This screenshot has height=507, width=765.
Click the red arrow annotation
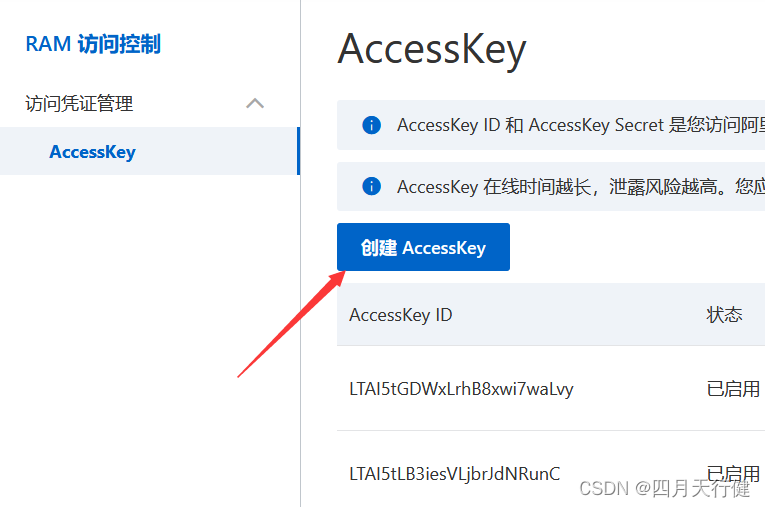click(290, 322)
